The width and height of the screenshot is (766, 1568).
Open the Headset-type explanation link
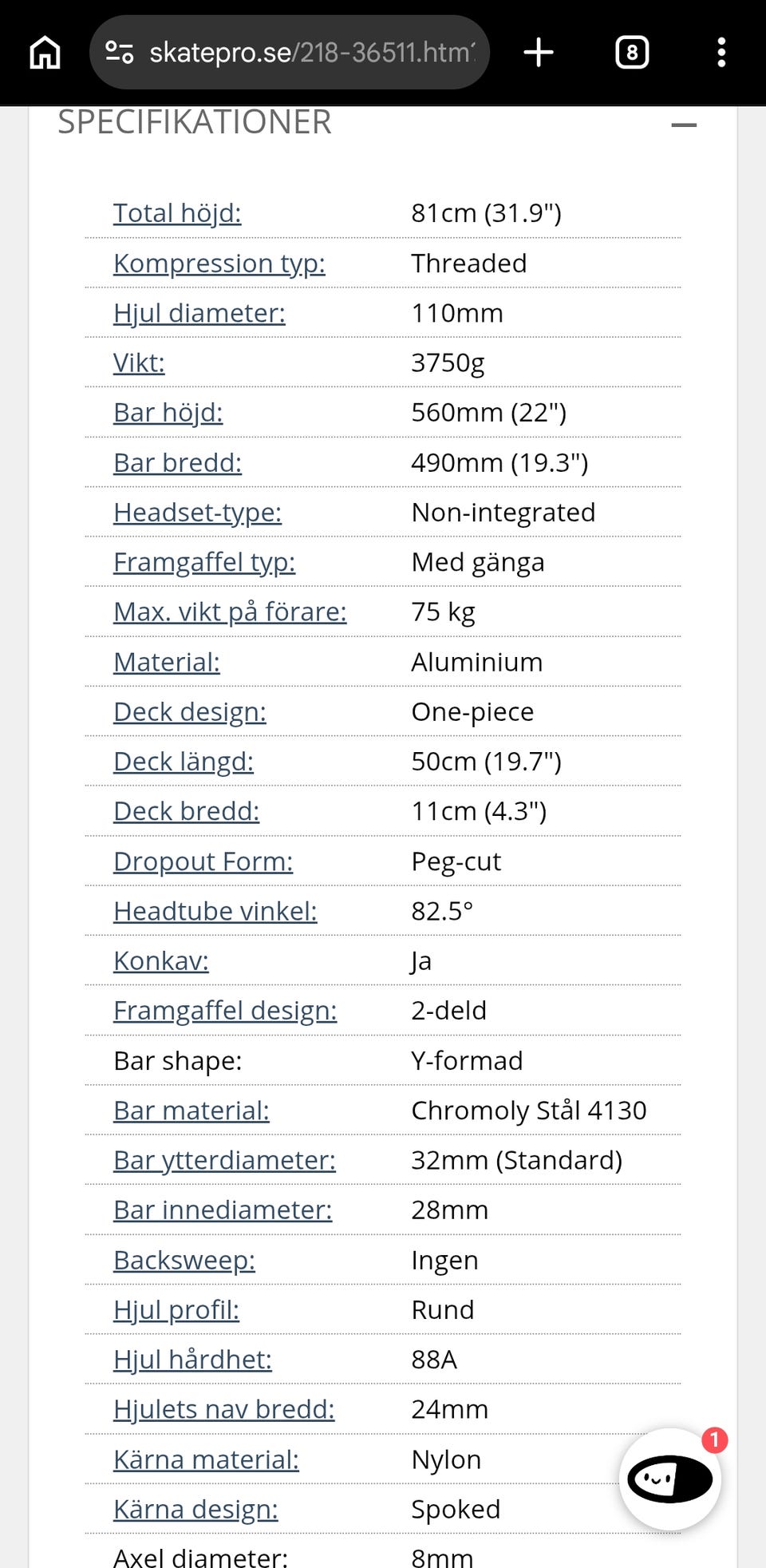tap(198, 513)
